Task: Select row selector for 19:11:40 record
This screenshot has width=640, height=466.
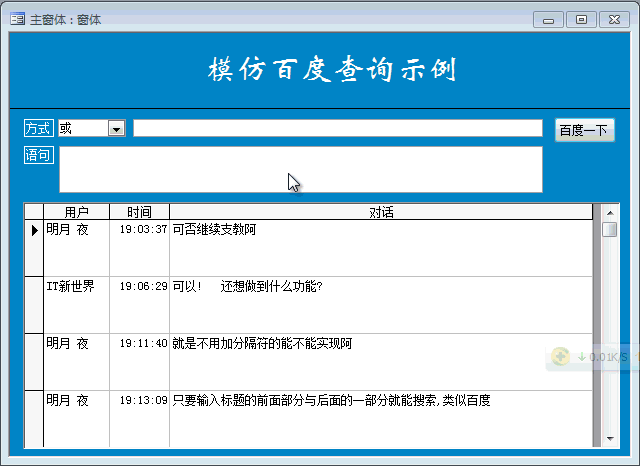Action: tap(34, 362)
